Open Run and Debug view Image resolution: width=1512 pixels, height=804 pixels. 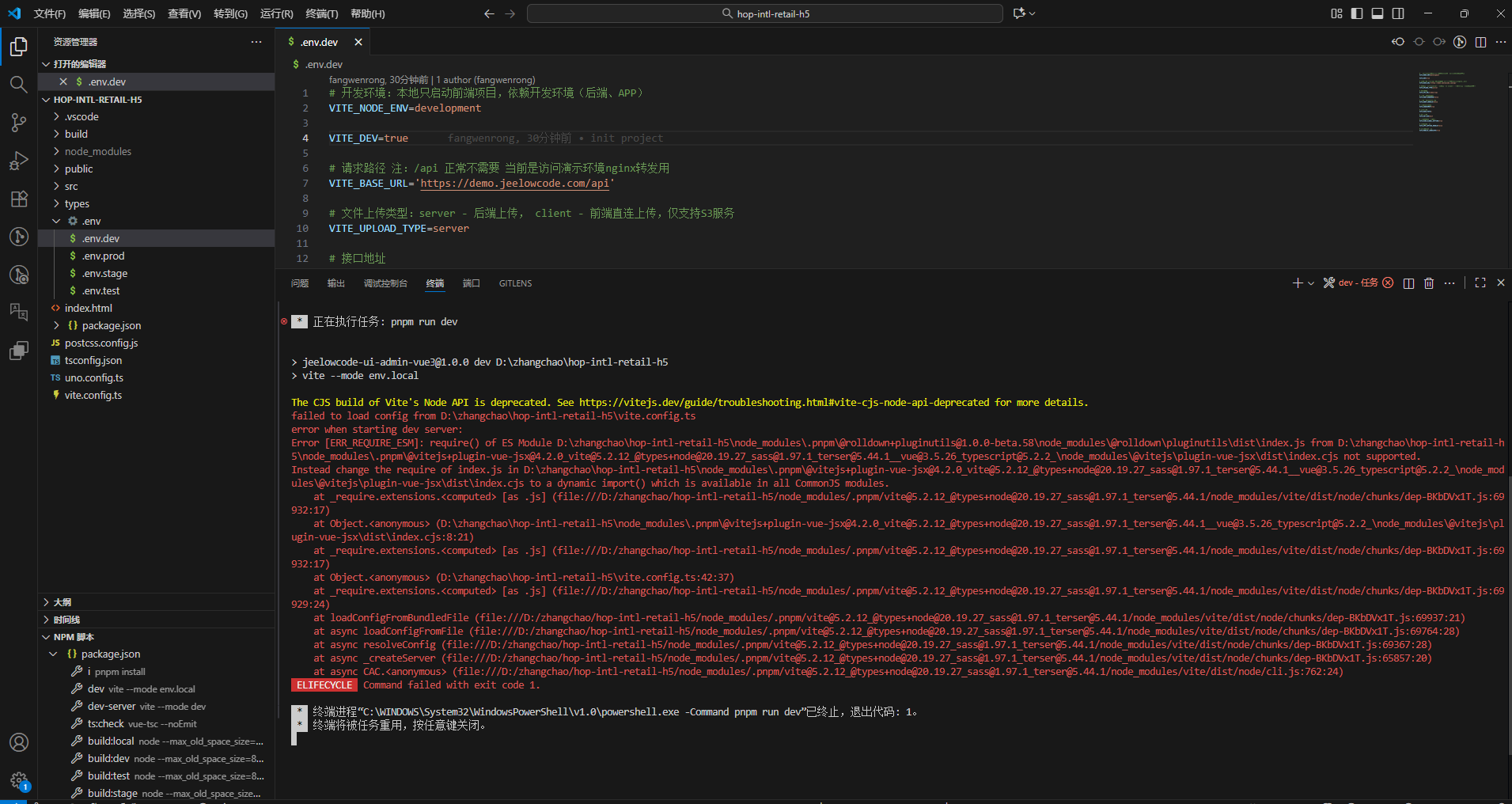(x=18, y=161)
